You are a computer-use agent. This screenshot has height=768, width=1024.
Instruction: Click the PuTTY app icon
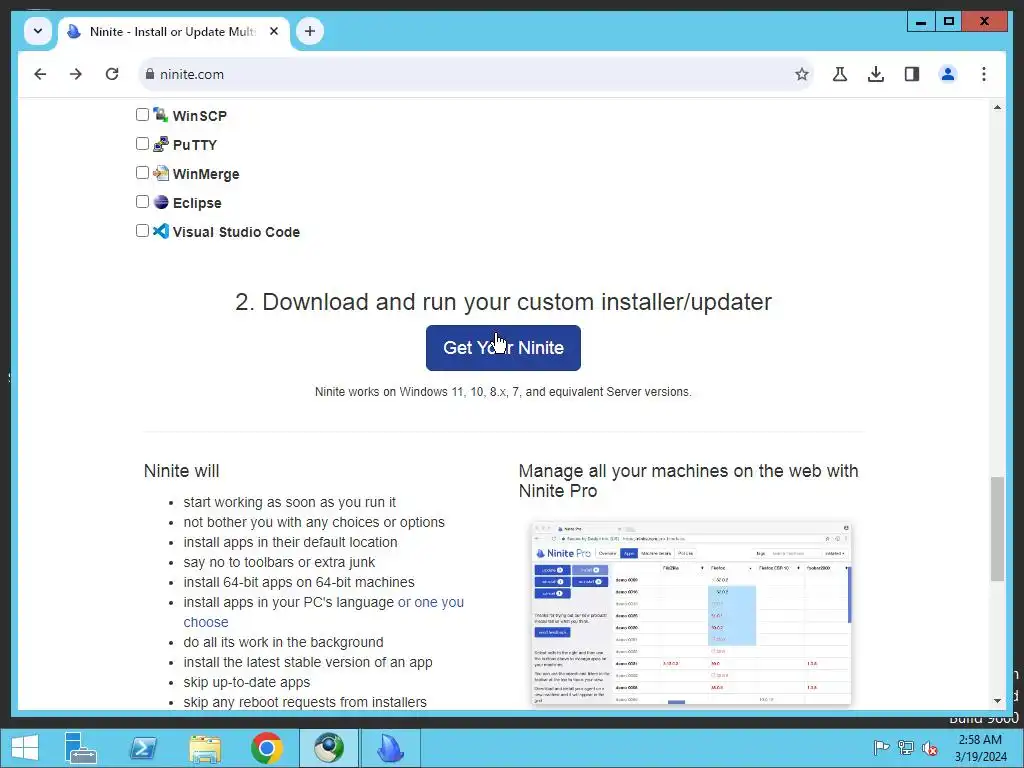161,144
